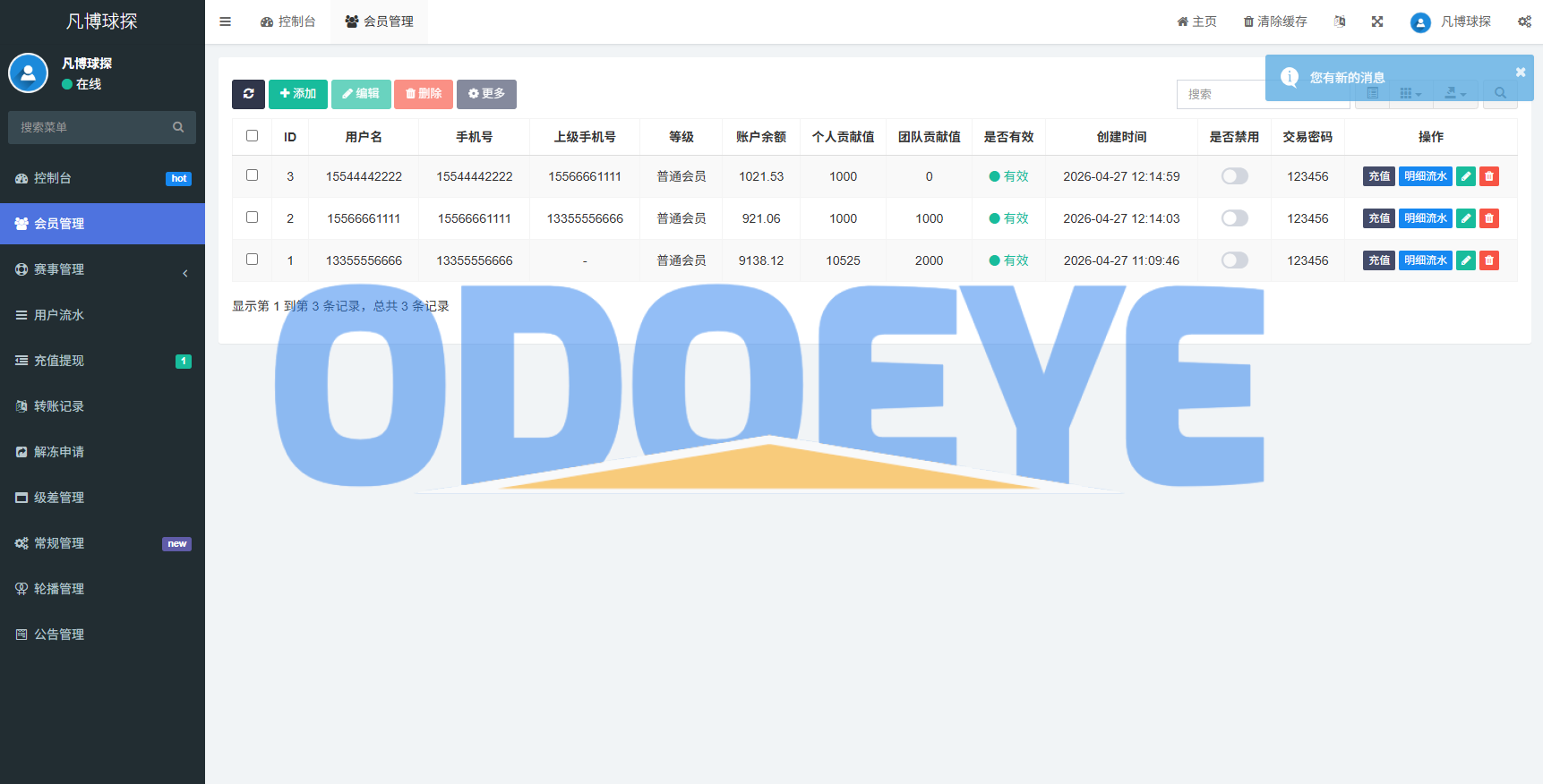Click the 凡博球探 avatar in the top header
The image size is (1543, 784).
coord(1420,22)
